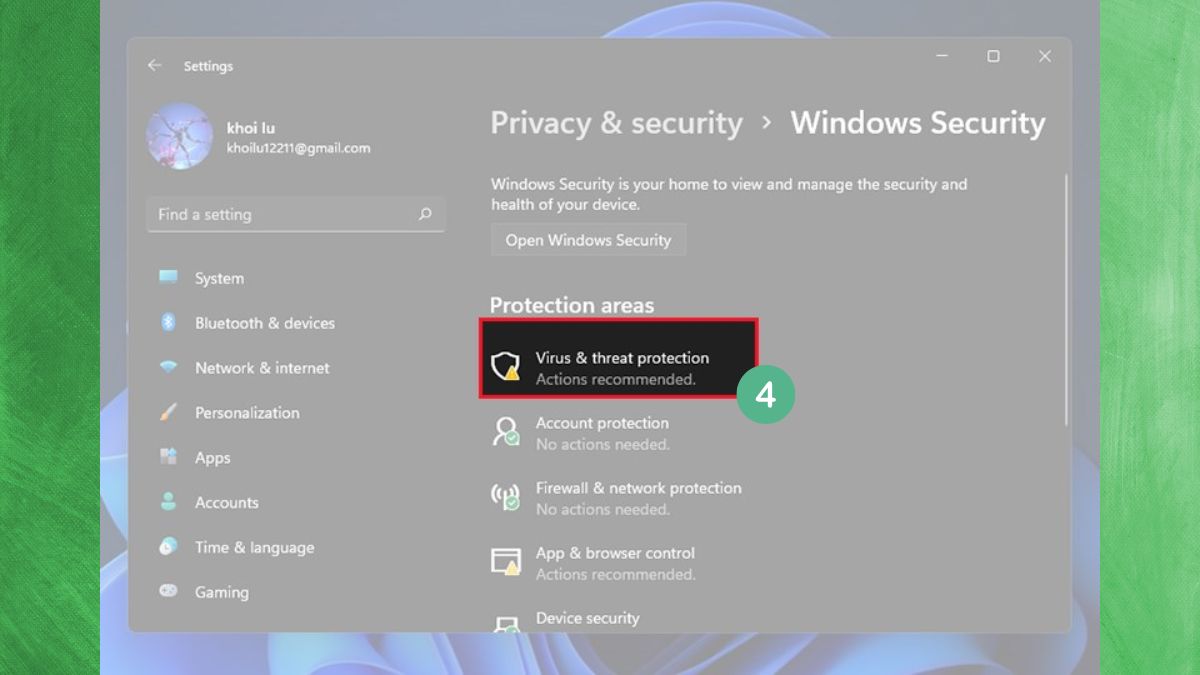Viewport: 1200px width, 675px height.
Task: Click the search magnifier icon
Action: 425,214
